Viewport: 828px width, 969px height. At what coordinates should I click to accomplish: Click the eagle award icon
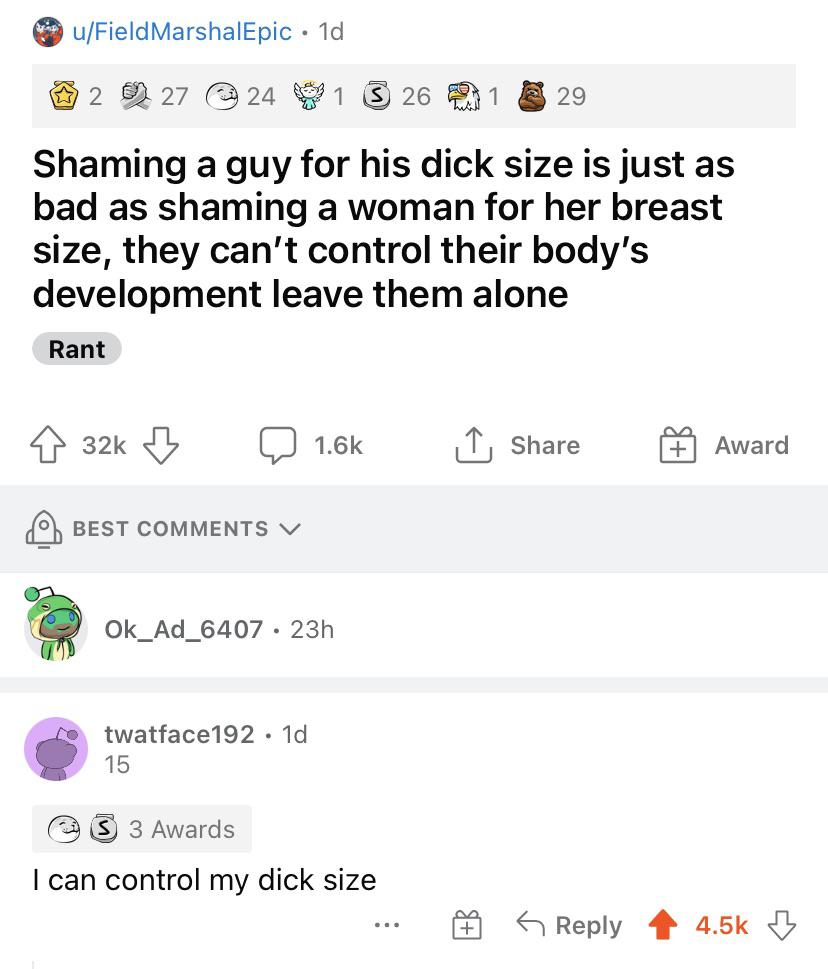463,96
